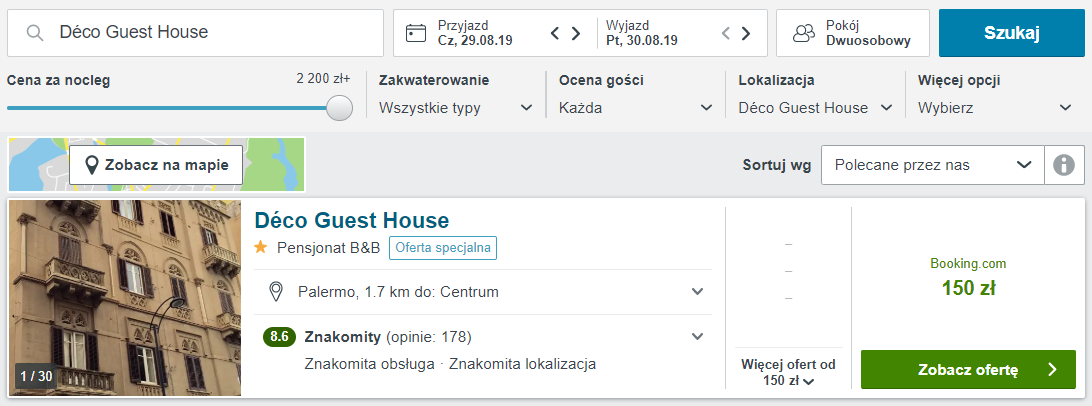Viewport: 1092px width, 406px height.
Task: Open the Polecane przez nas sort dropdown
Action: coord(933,165)
